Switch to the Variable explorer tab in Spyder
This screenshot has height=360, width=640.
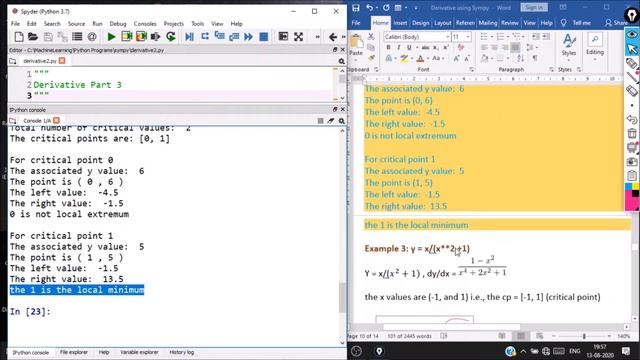(x=139, y=352)
